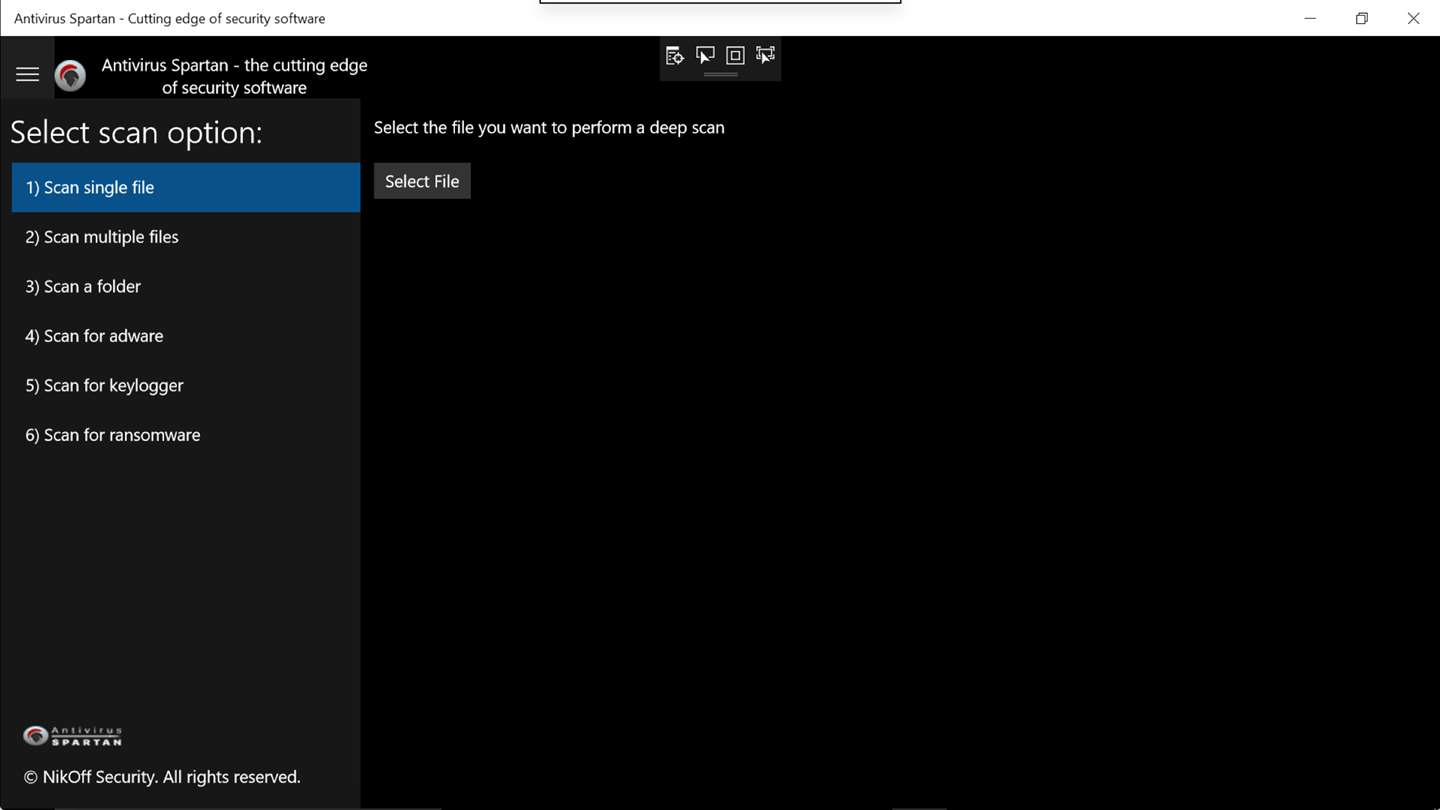Click the Select File button
1440x810 pixels.
[422, 181]
